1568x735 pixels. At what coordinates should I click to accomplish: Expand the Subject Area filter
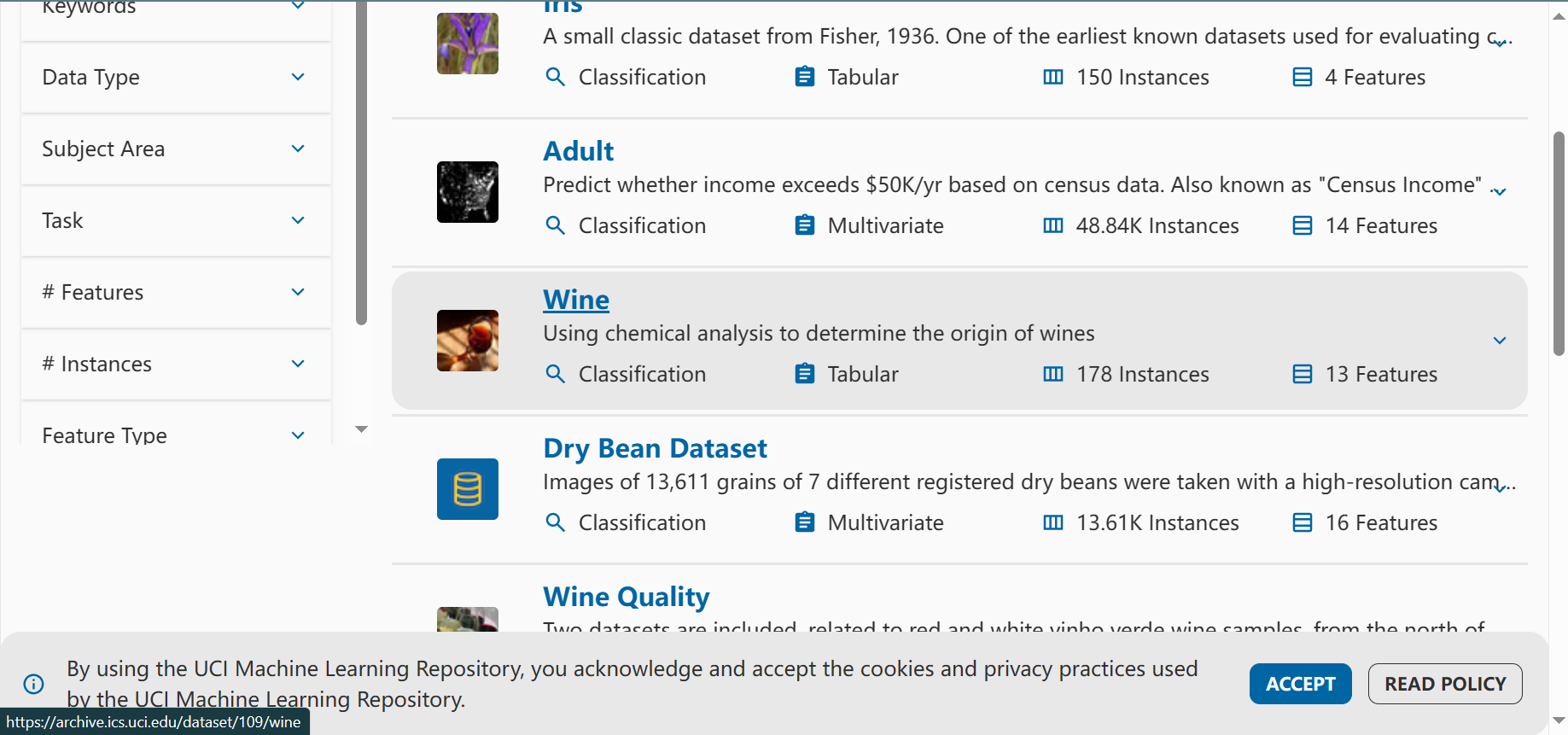point(176,149)
